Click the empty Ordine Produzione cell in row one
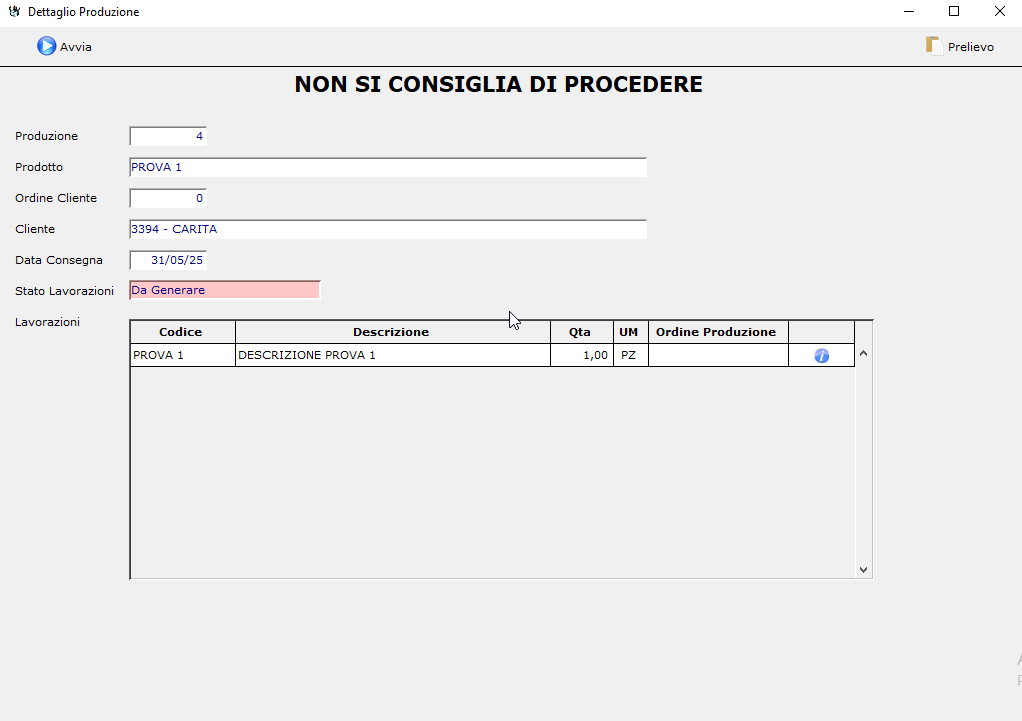This screenshot has height=721, width=1022. point(717,355)
